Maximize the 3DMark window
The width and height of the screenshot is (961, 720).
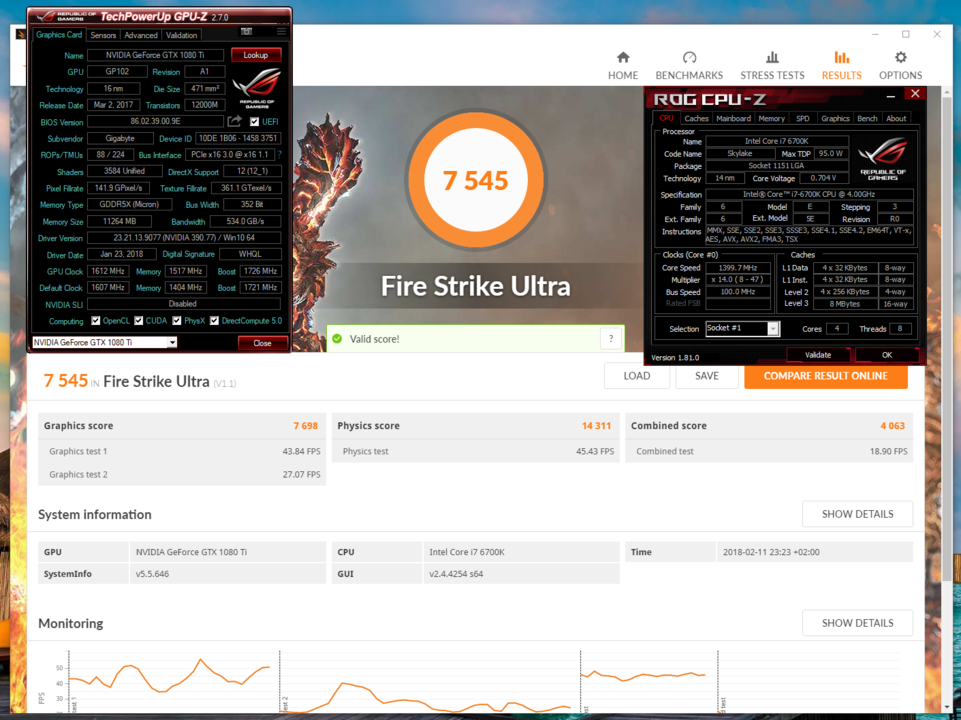(x=906, y=34)
